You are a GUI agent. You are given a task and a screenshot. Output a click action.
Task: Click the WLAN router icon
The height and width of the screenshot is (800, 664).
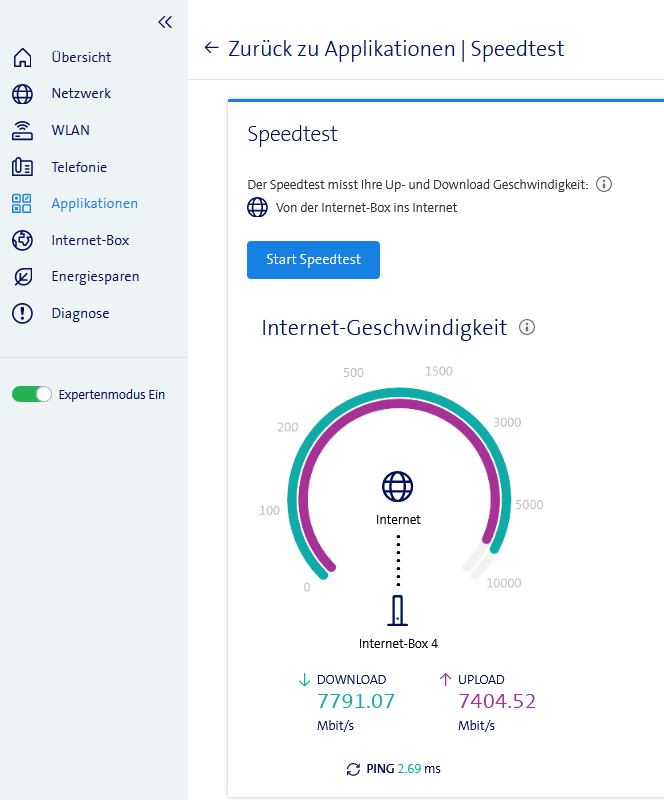[x=22, y=131]
